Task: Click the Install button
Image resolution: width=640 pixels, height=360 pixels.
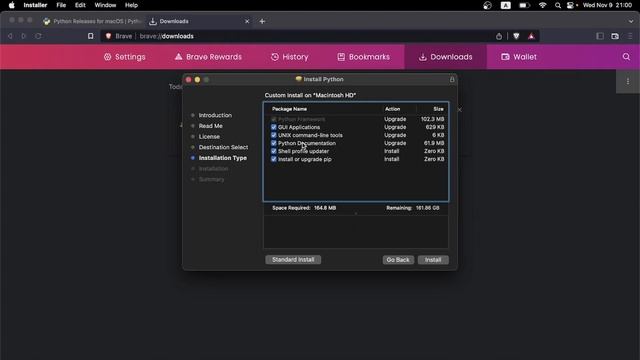Action: [433, 260]
